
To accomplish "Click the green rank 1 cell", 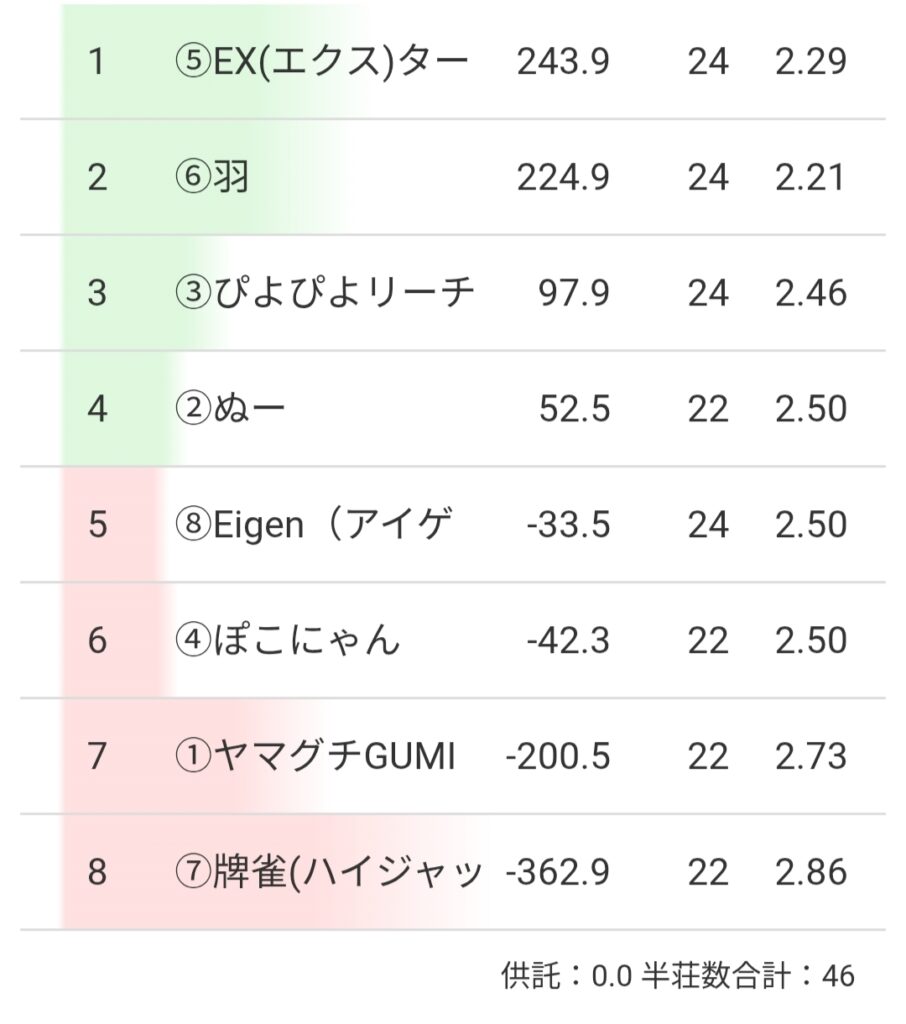I will (x=96, y=62).
